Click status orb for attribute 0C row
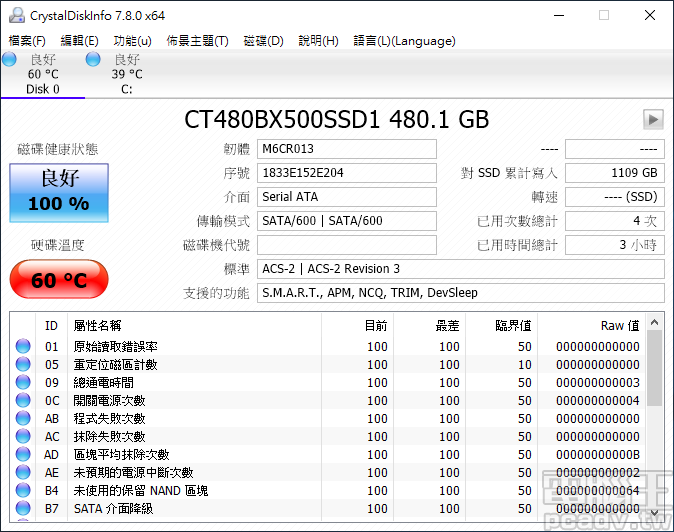674x532 pixels. point(23,401)
